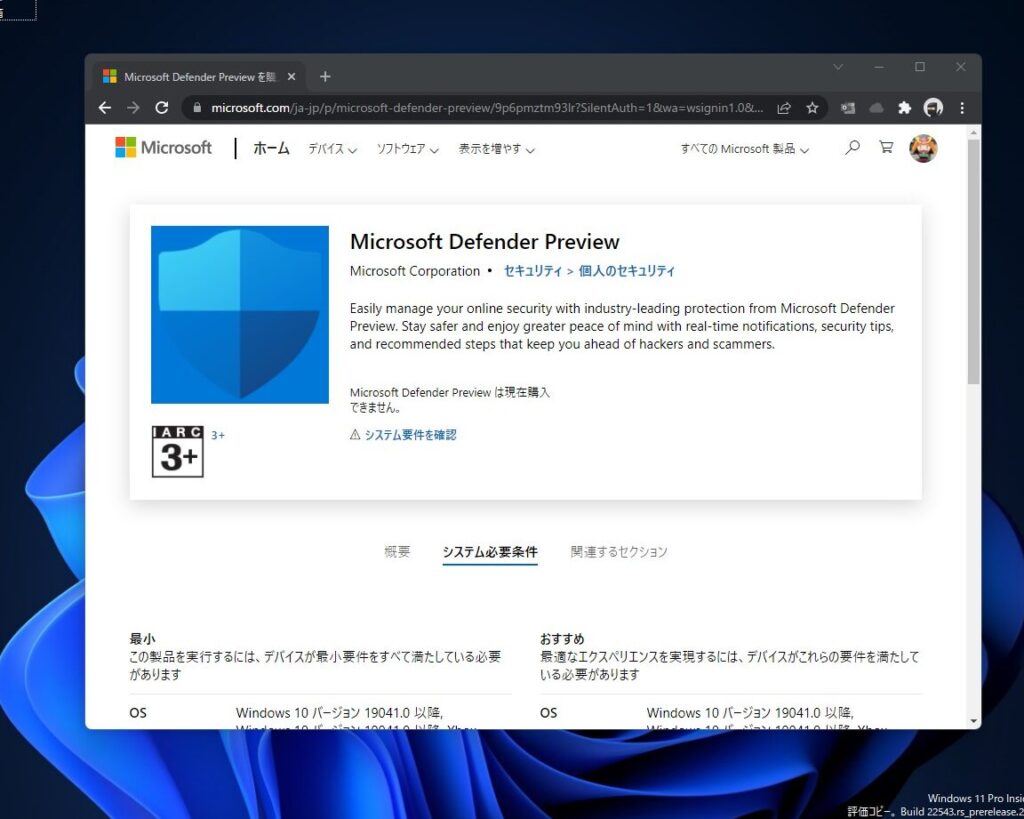Viewport: 1024px width, 819px height.
Task: Switch to 関連するセクション tab
Action: pyautogui.click(x=619, y=552)
